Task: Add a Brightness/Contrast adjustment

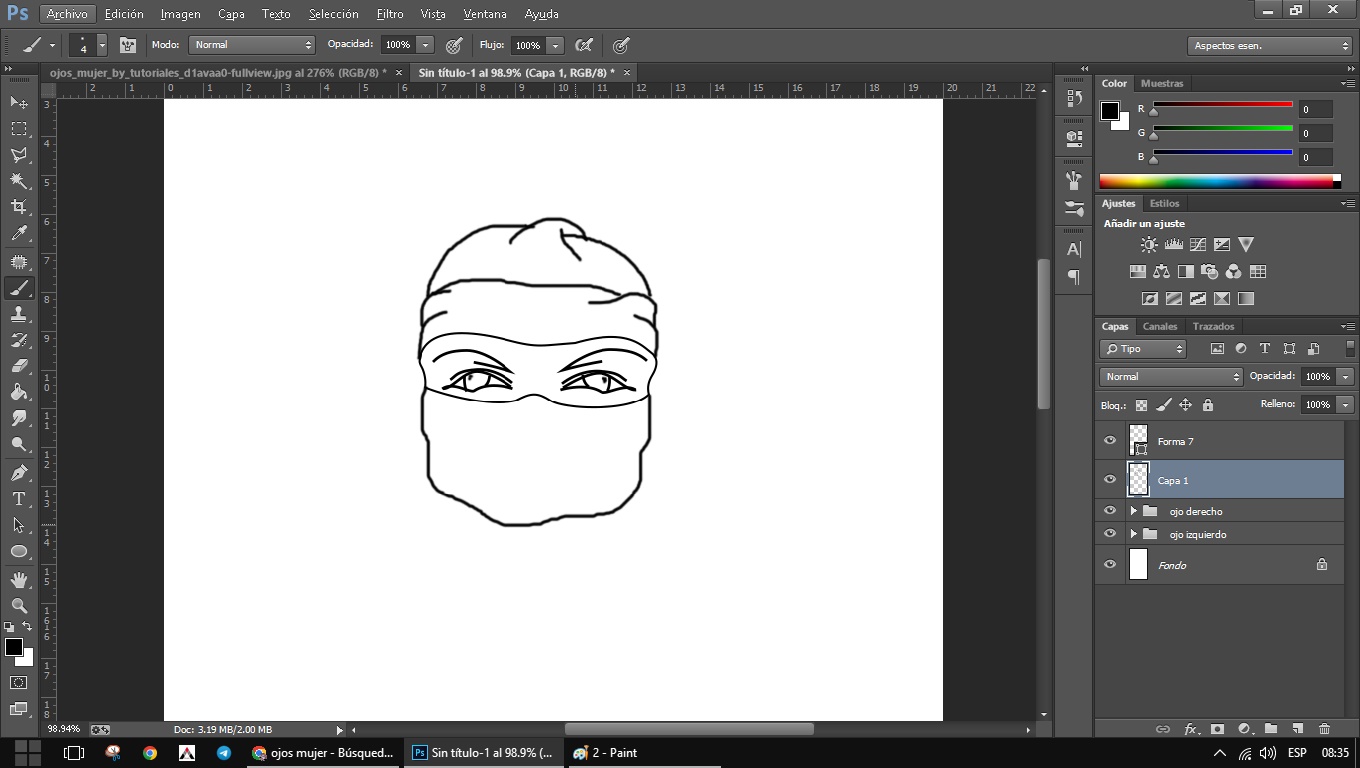Action: (1149, 244)
